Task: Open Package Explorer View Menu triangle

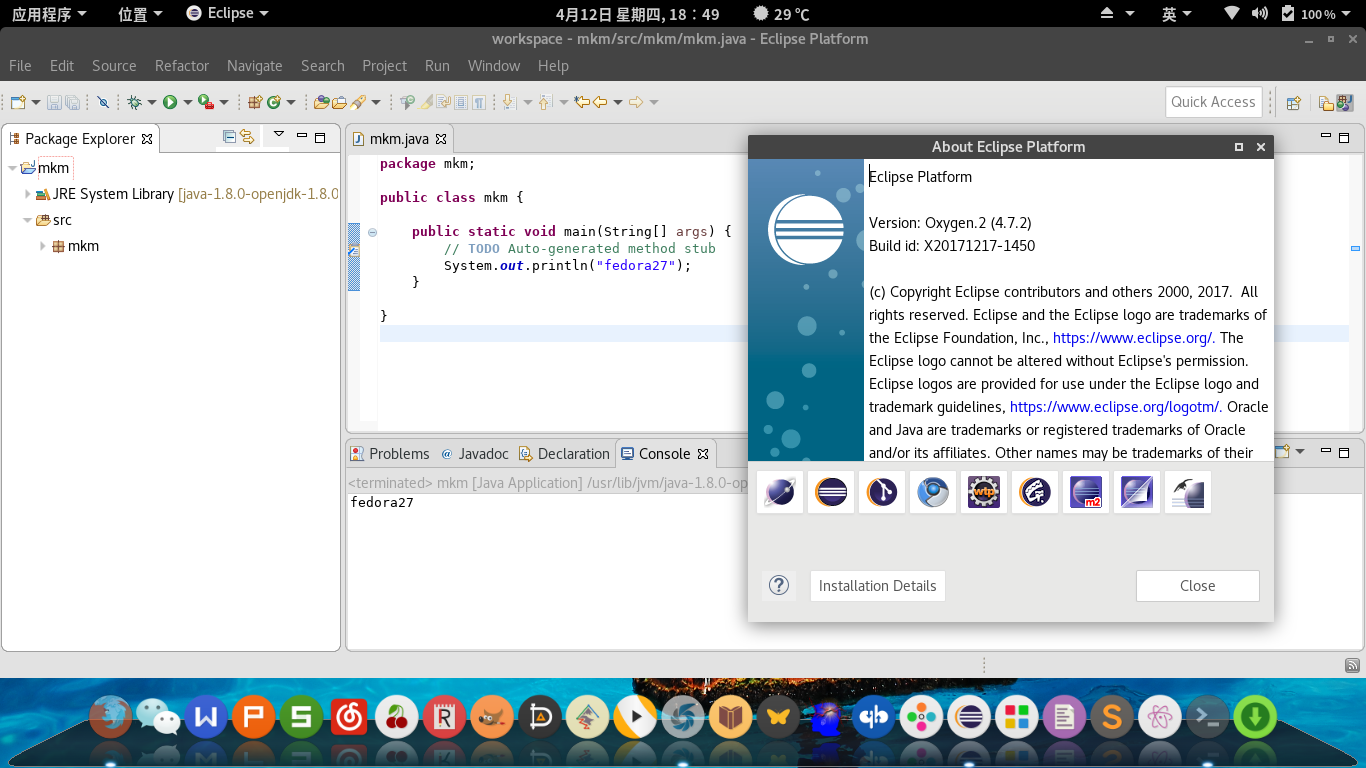Action: pos(279,134)
